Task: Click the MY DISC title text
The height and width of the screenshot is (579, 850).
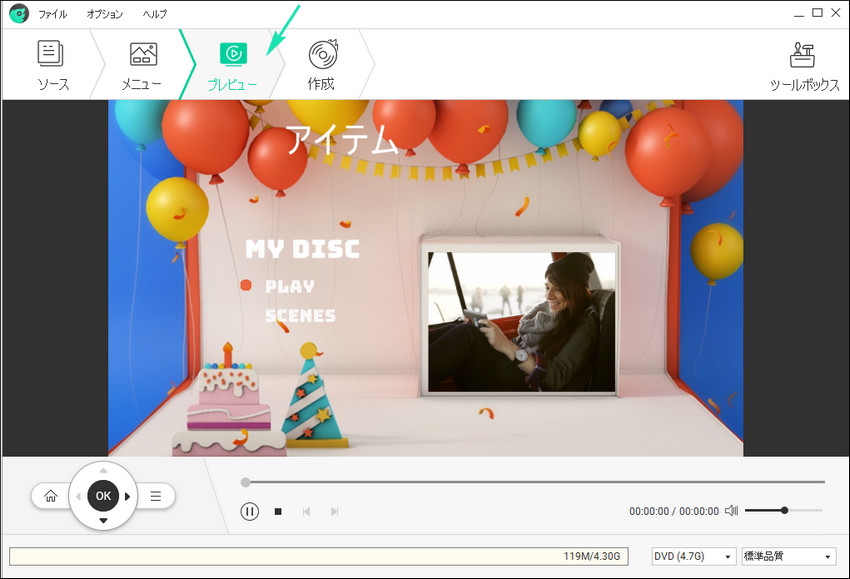Action: (302, 249)
